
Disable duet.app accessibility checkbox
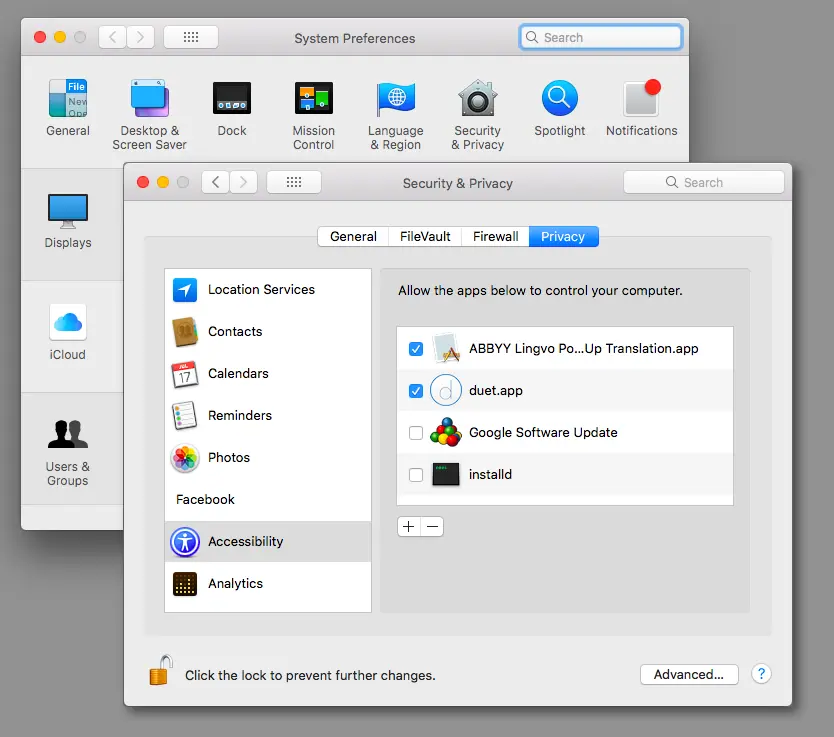416,391
